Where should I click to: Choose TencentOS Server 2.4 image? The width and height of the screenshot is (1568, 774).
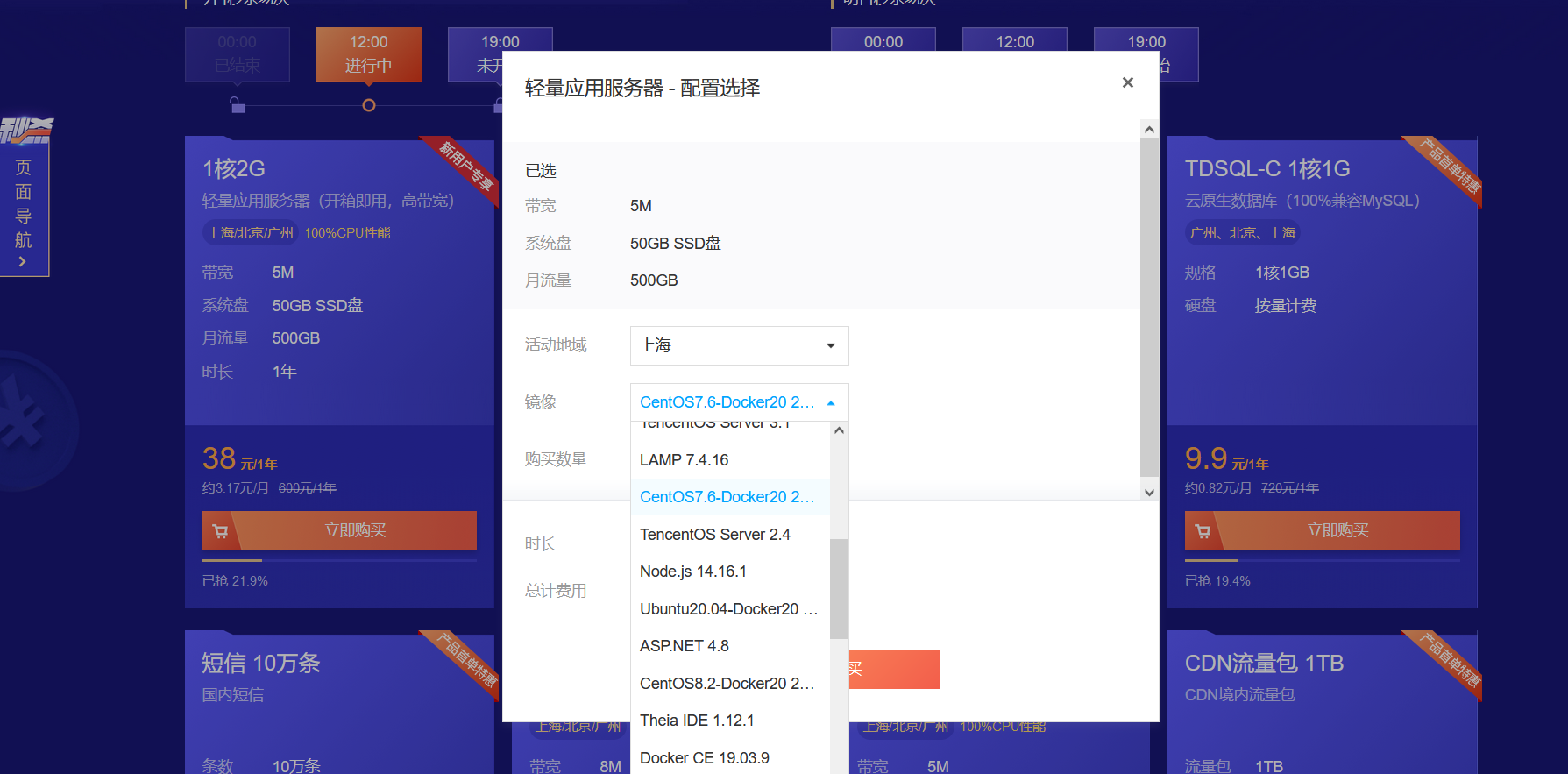pos(729,535)
